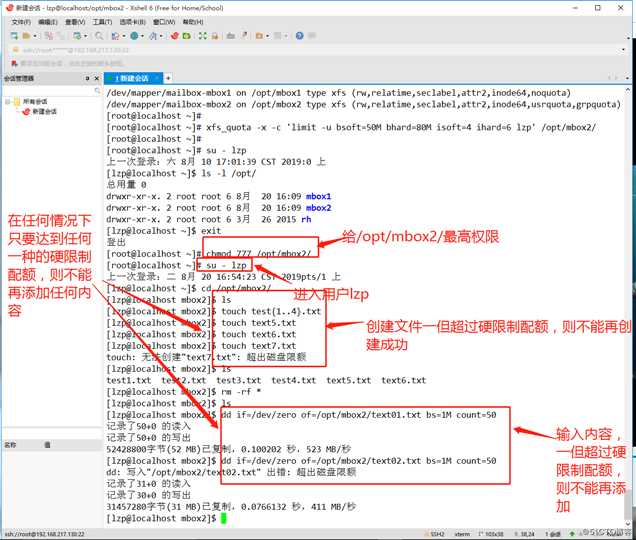Image resolution: width=636 pixels, height=540 pixels.
Task: Close the session manager panel
Action: coord(97,78)
